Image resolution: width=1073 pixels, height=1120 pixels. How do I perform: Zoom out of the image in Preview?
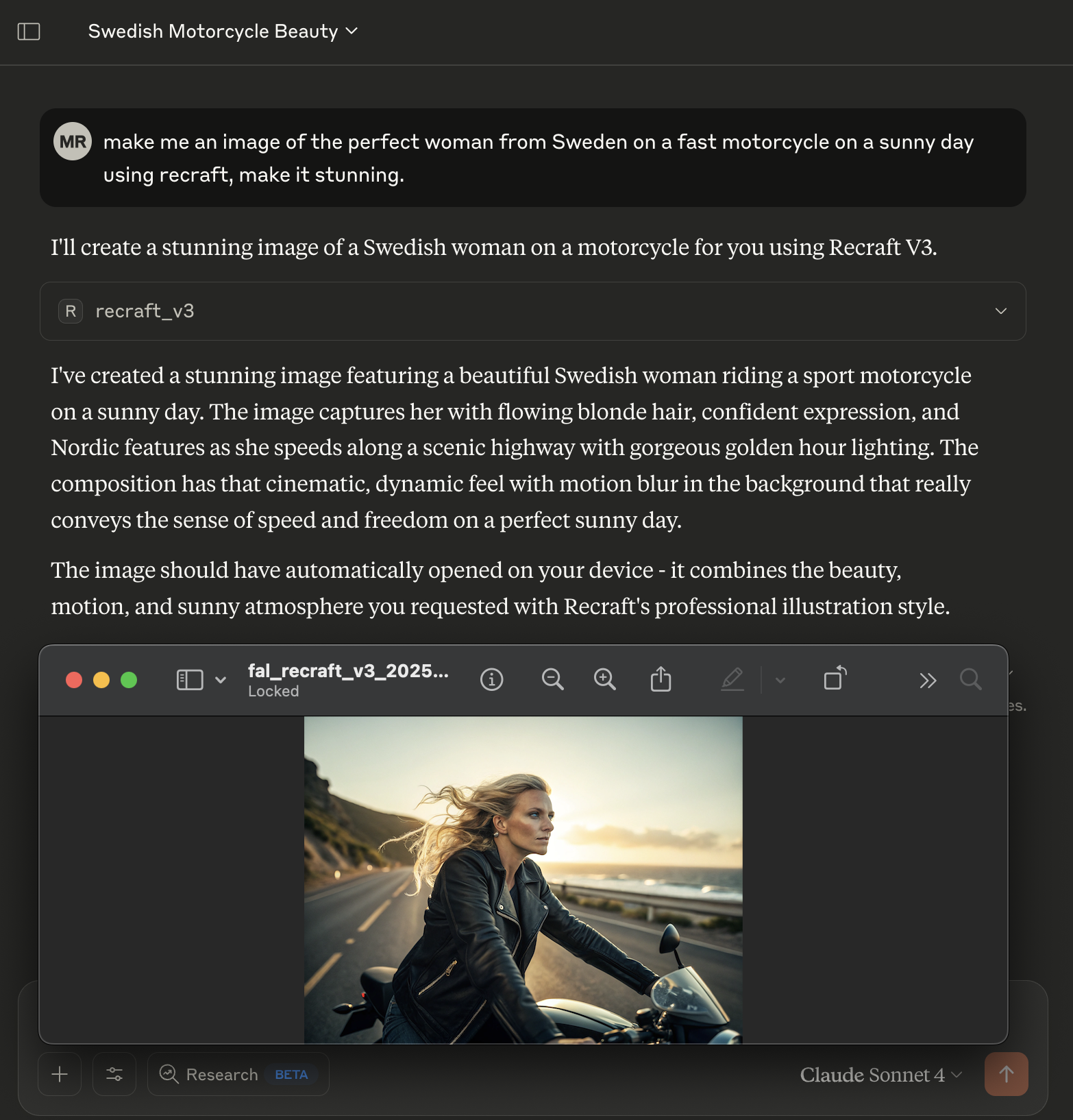552,680
